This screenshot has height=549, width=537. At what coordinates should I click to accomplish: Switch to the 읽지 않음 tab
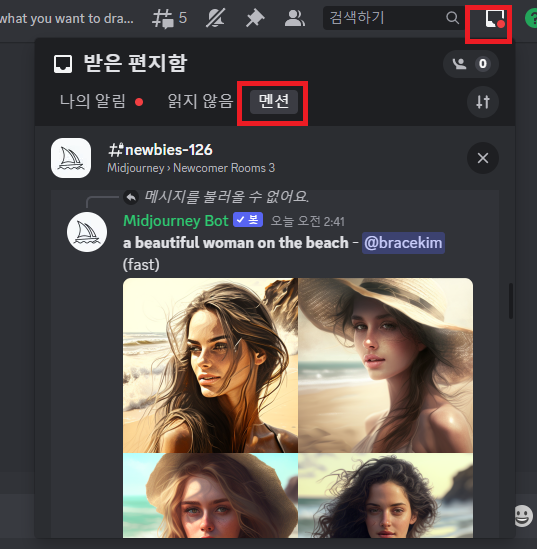pyautogui.click(x=200, y=101)
